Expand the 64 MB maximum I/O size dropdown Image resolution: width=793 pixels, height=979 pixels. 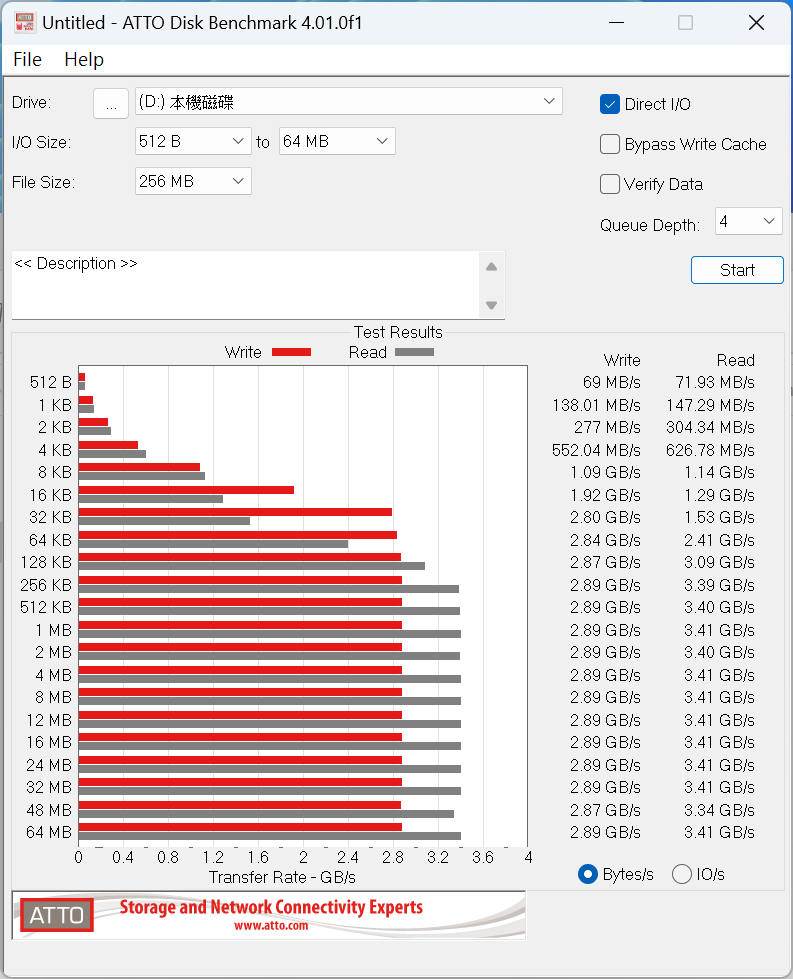point(337,142)
